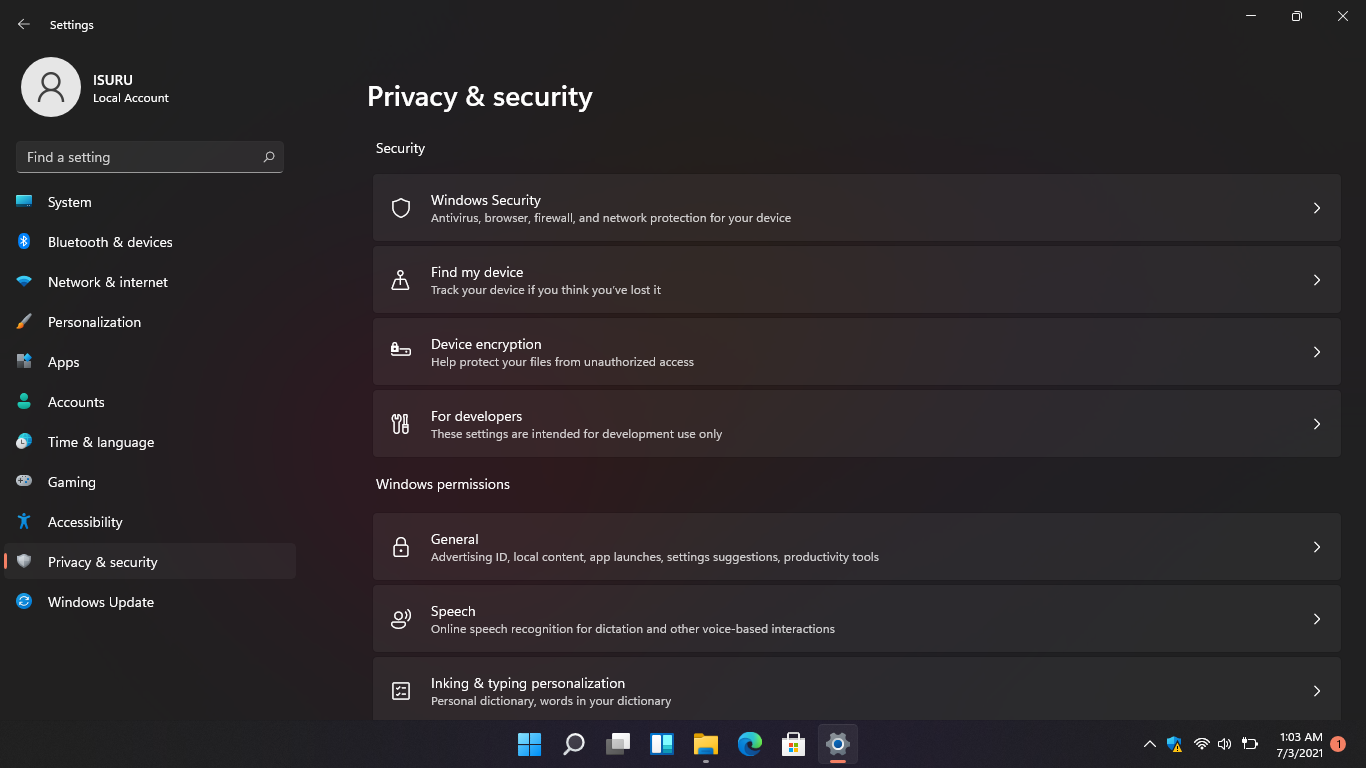1366x768 pixels.
Task: Open the notification badge in the tray
Action: pos(1338,744)
